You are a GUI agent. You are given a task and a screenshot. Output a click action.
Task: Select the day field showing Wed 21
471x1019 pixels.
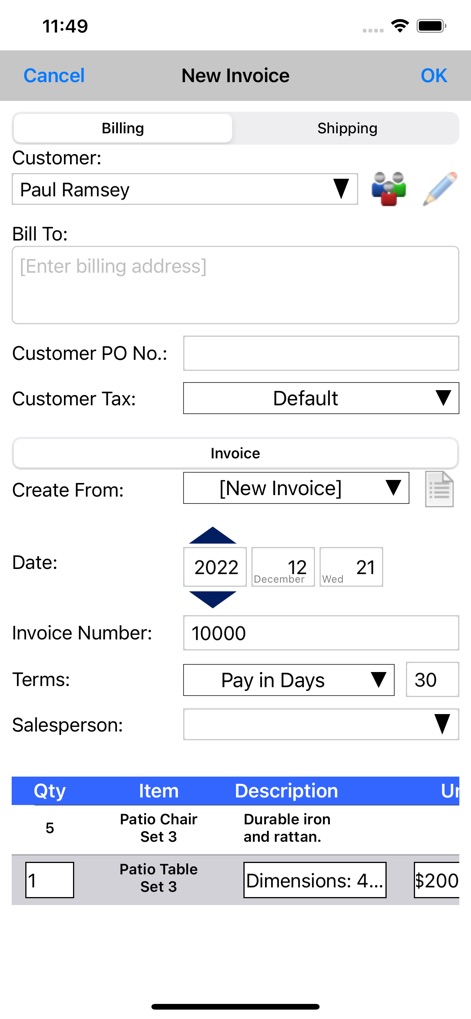coord(351,567)
